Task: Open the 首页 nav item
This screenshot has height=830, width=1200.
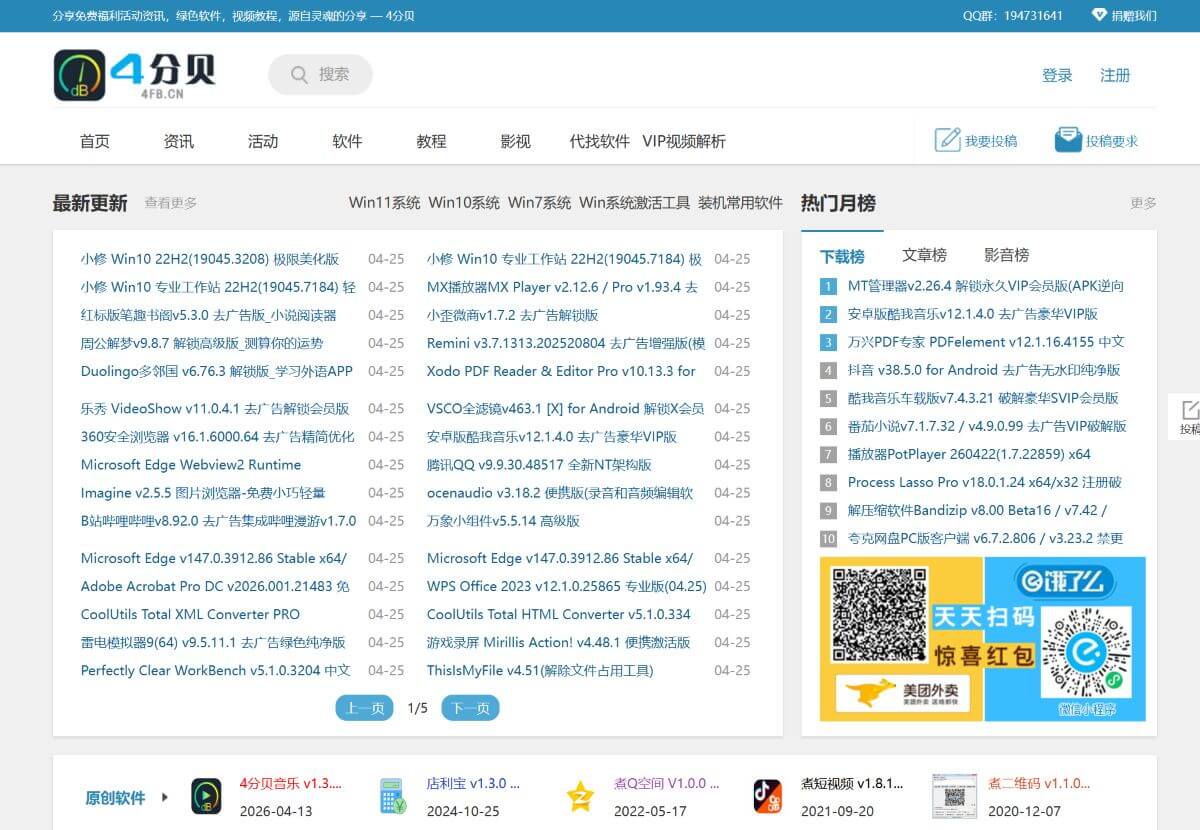Action: 95,141
